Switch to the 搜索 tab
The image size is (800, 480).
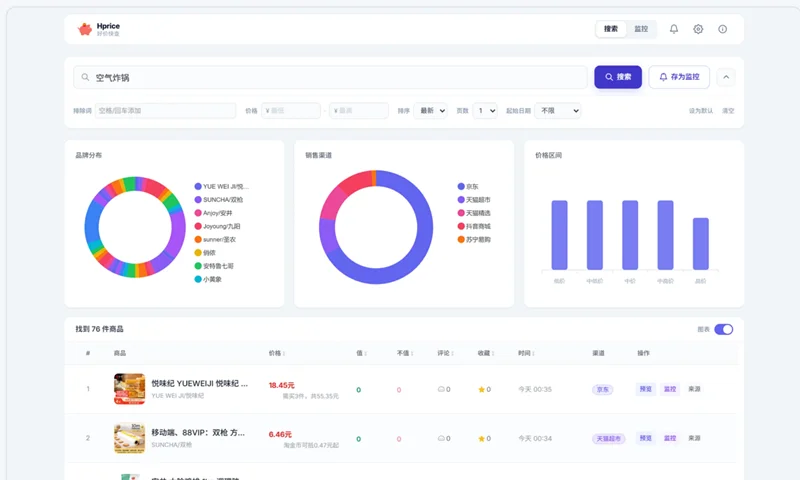(611, 29)
